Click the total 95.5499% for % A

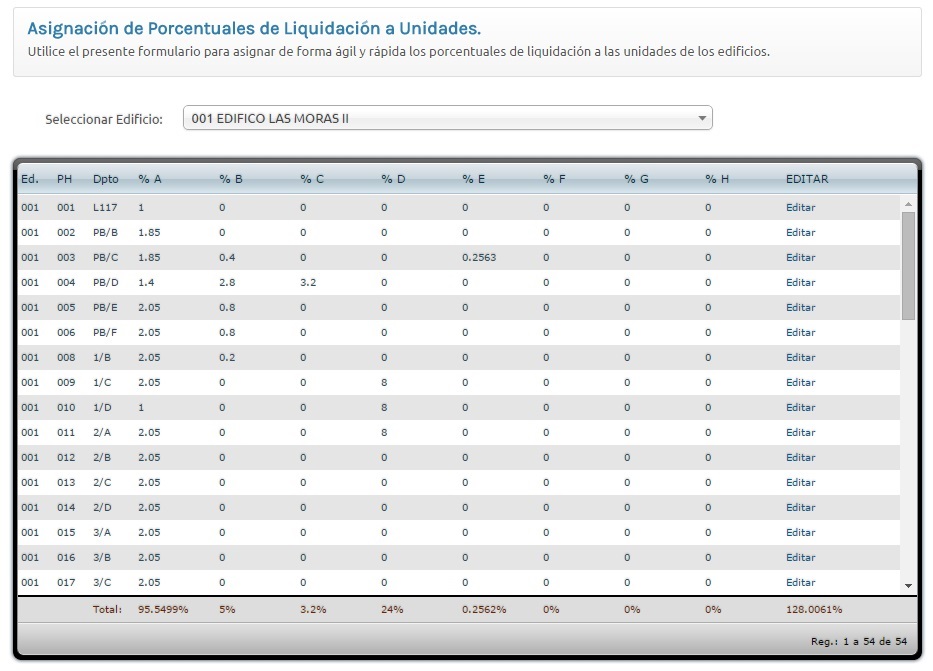pyautogui.click(x=163, y=609)
